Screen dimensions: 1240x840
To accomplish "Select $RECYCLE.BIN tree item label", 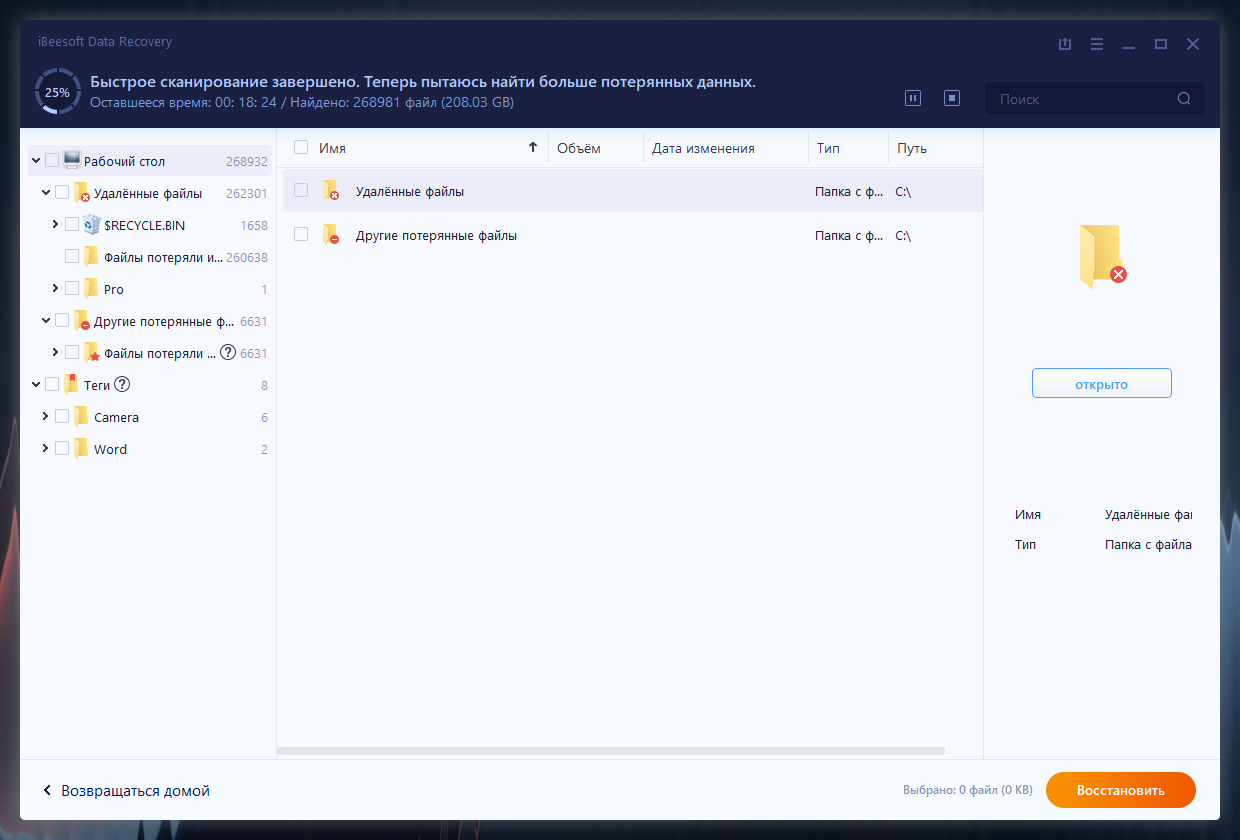I will coord(144,225).
